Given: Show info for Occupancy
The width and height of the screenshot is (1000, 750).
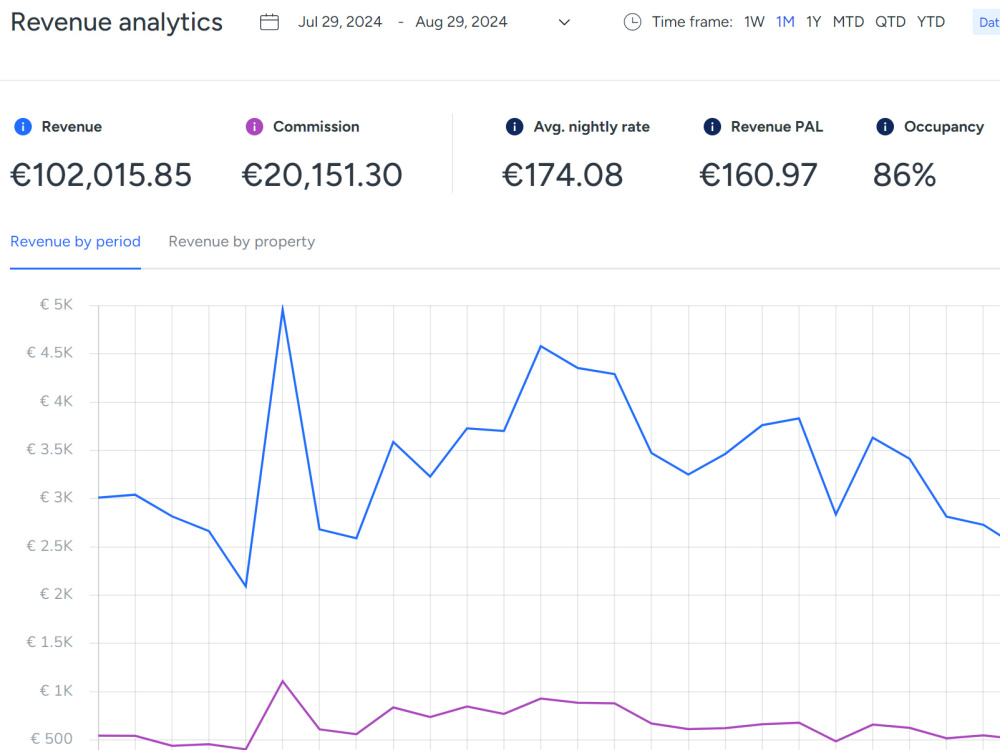Looking at the screenshot, I should (x=885, y=126).
